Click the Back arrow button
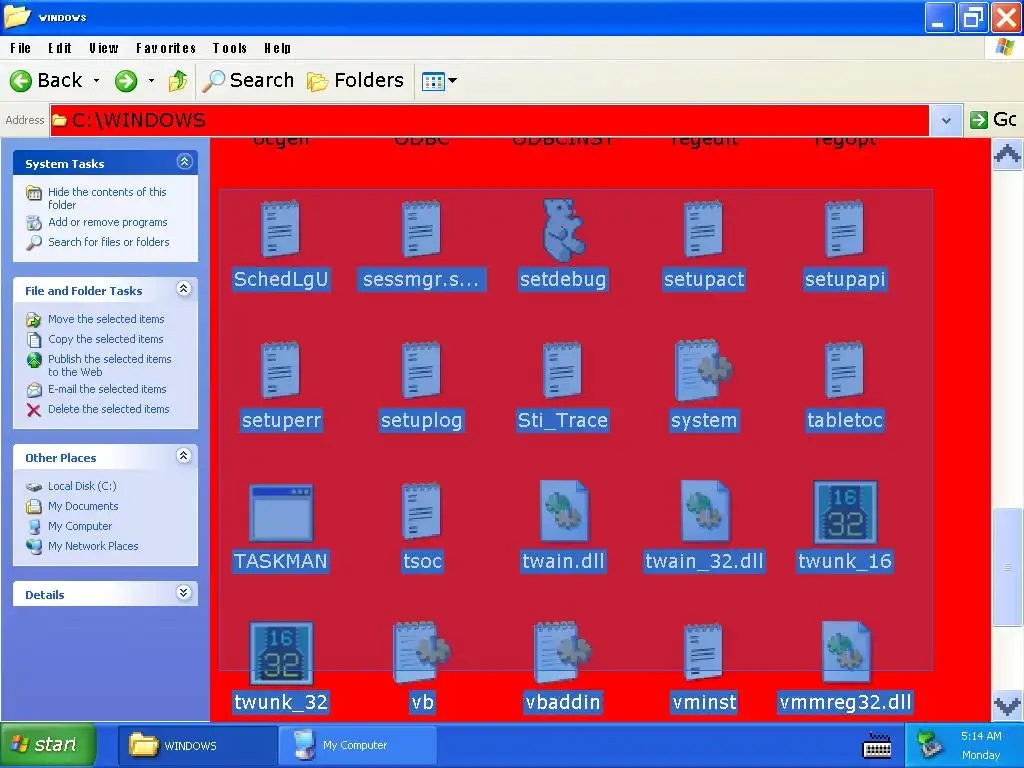The height and width of the screenshot is (768, 1024). (x=46, y=80)
